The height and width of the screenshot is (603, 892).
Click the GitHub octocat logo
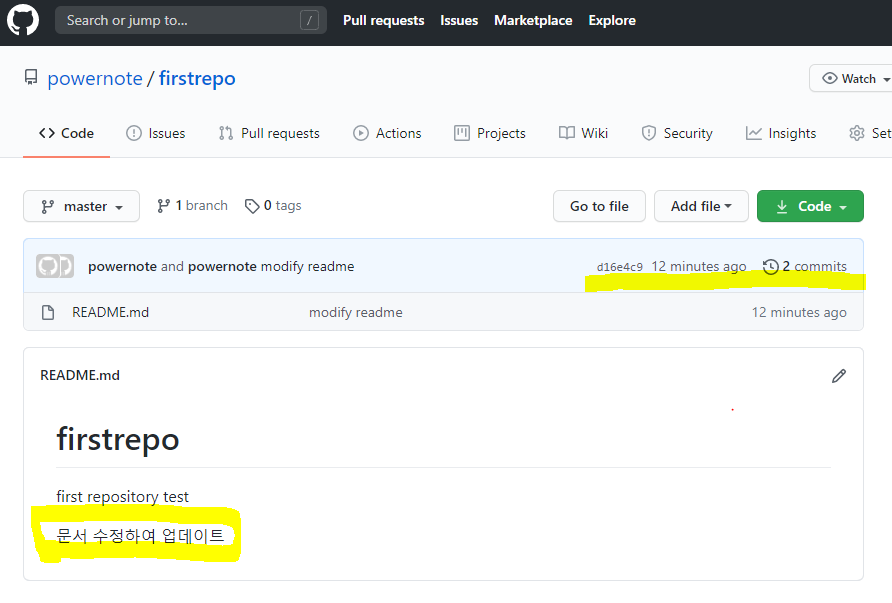point(23,20)
